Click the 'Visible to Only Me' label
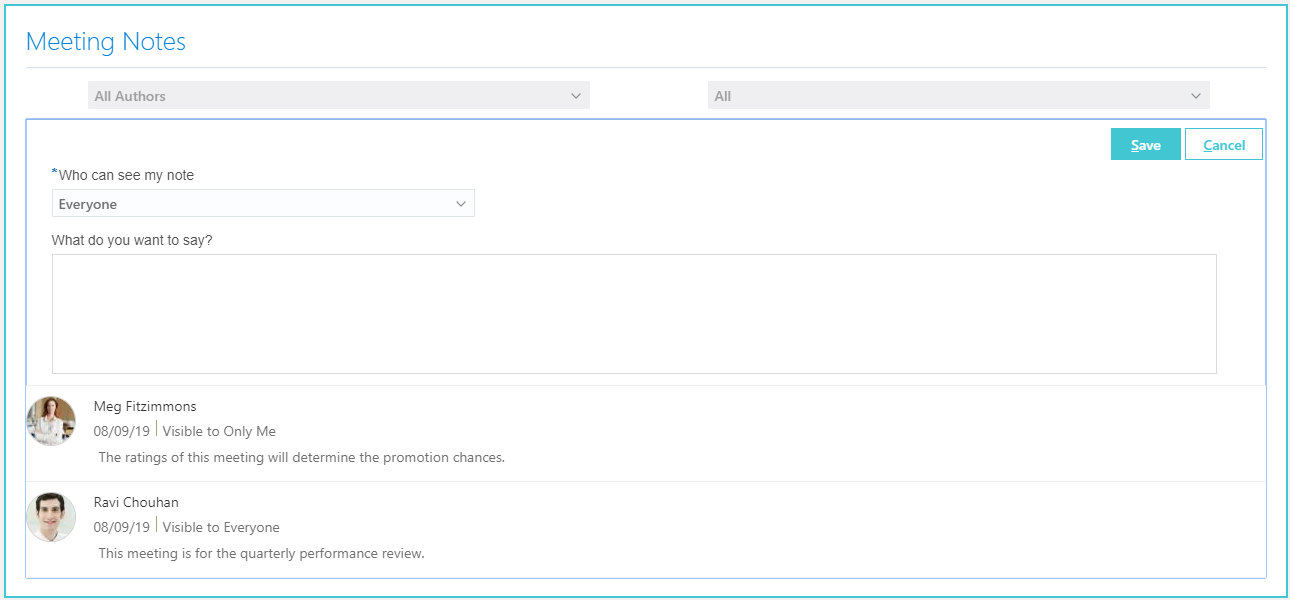Viewport: 1290px width, 600px height. [219, 432]
